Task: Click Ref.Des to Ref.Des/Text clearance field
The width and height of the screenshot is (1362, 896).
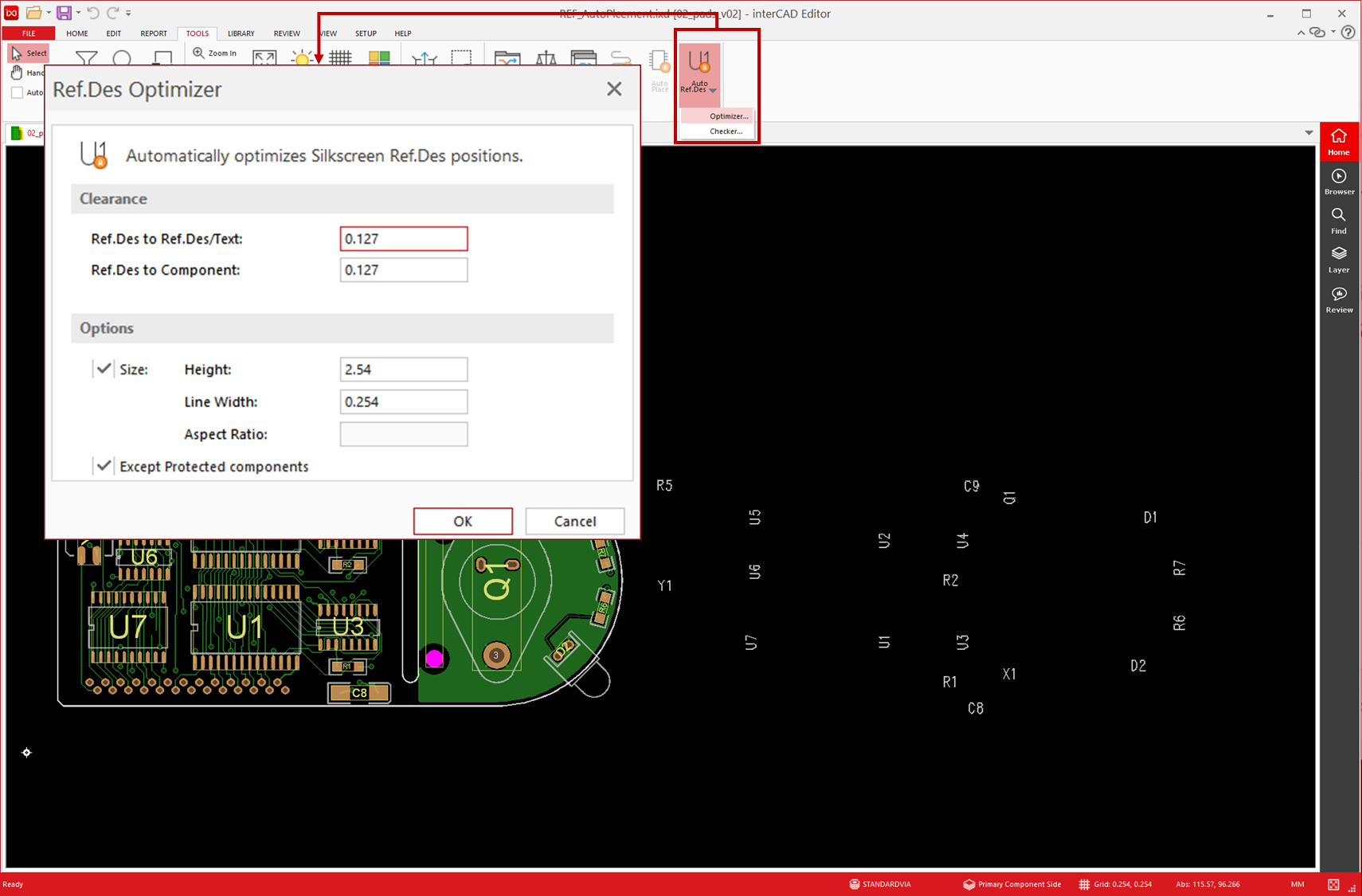Action: [404, 238]
